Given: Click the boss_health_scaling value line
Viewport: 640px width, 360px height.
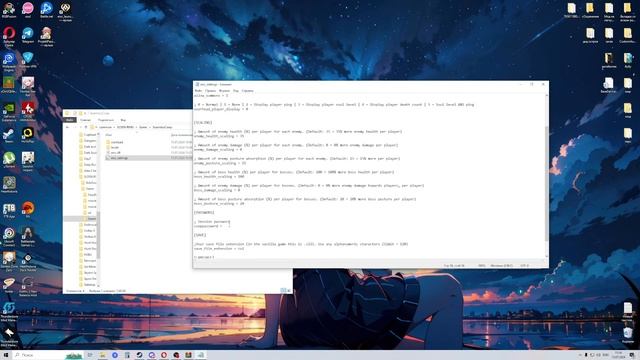Looking at the screenshot, I should point(219,176).
